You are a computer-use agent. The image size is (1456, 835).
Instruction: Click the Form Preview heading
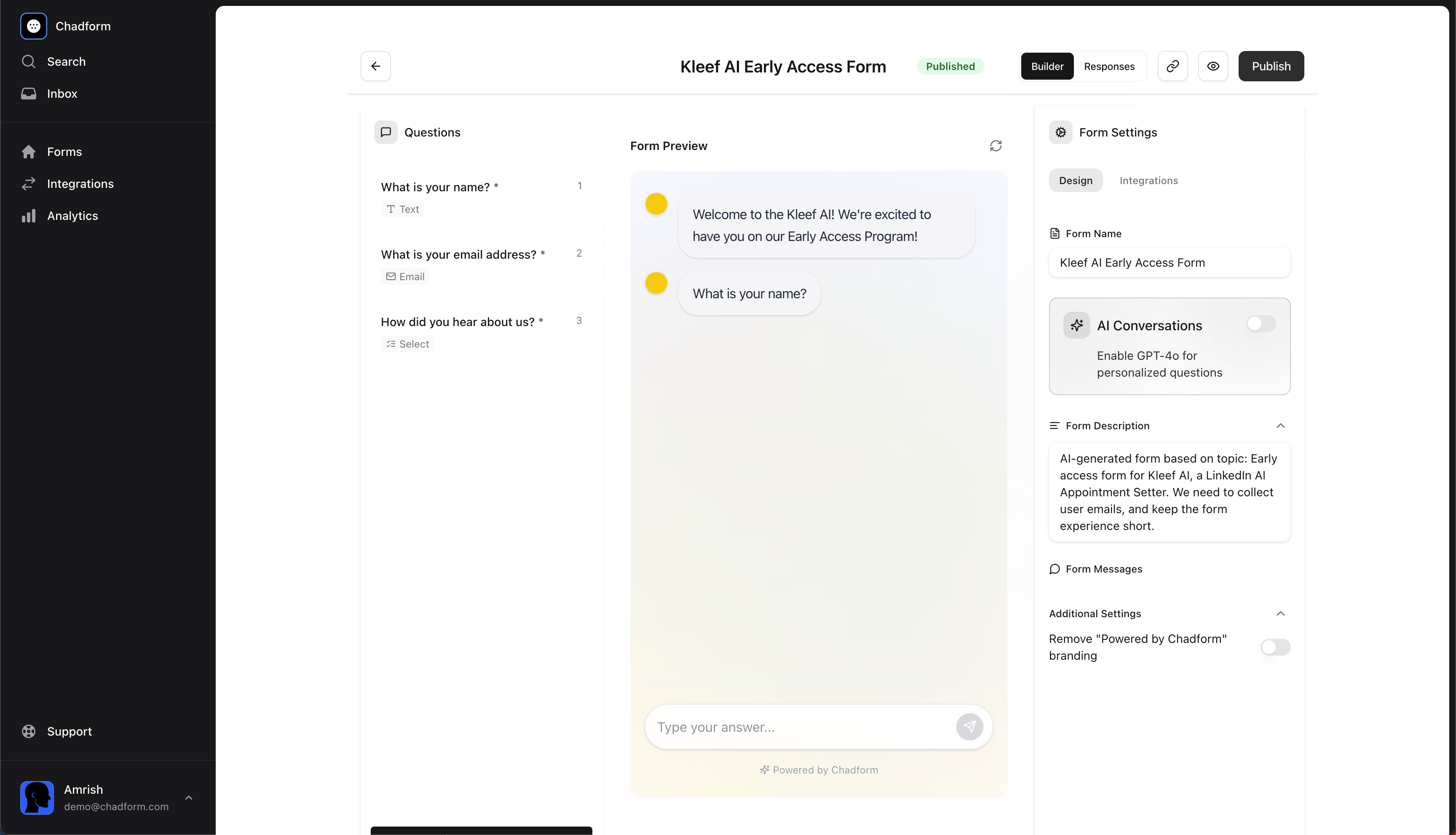(x=669, y=146)
